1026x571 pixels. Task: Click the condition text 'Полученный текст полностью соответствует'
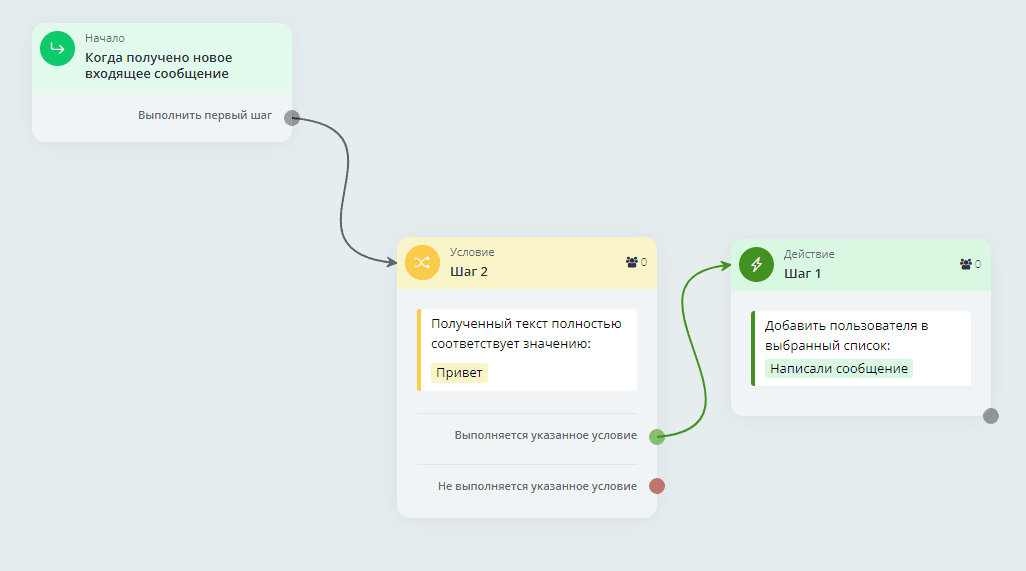tap(526, 333)
